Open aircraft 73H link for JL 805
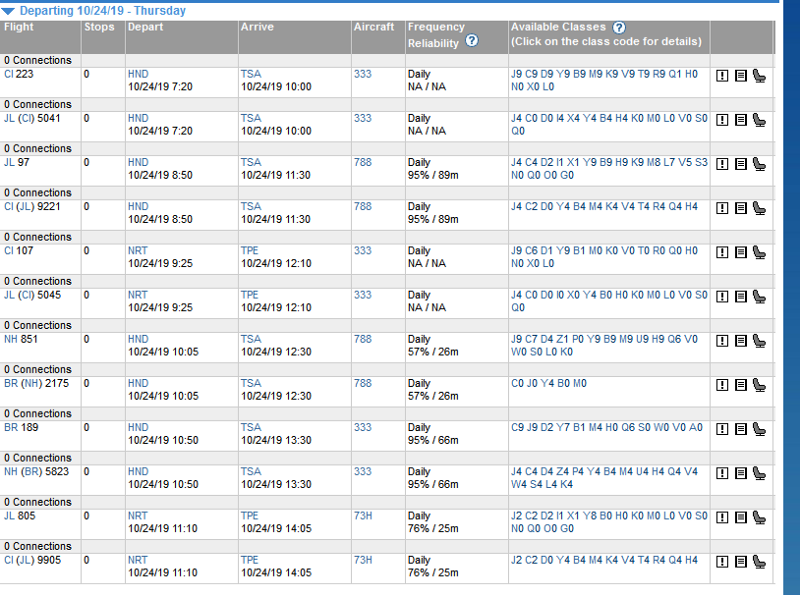800x595 pixels. (x=363, y=515)
